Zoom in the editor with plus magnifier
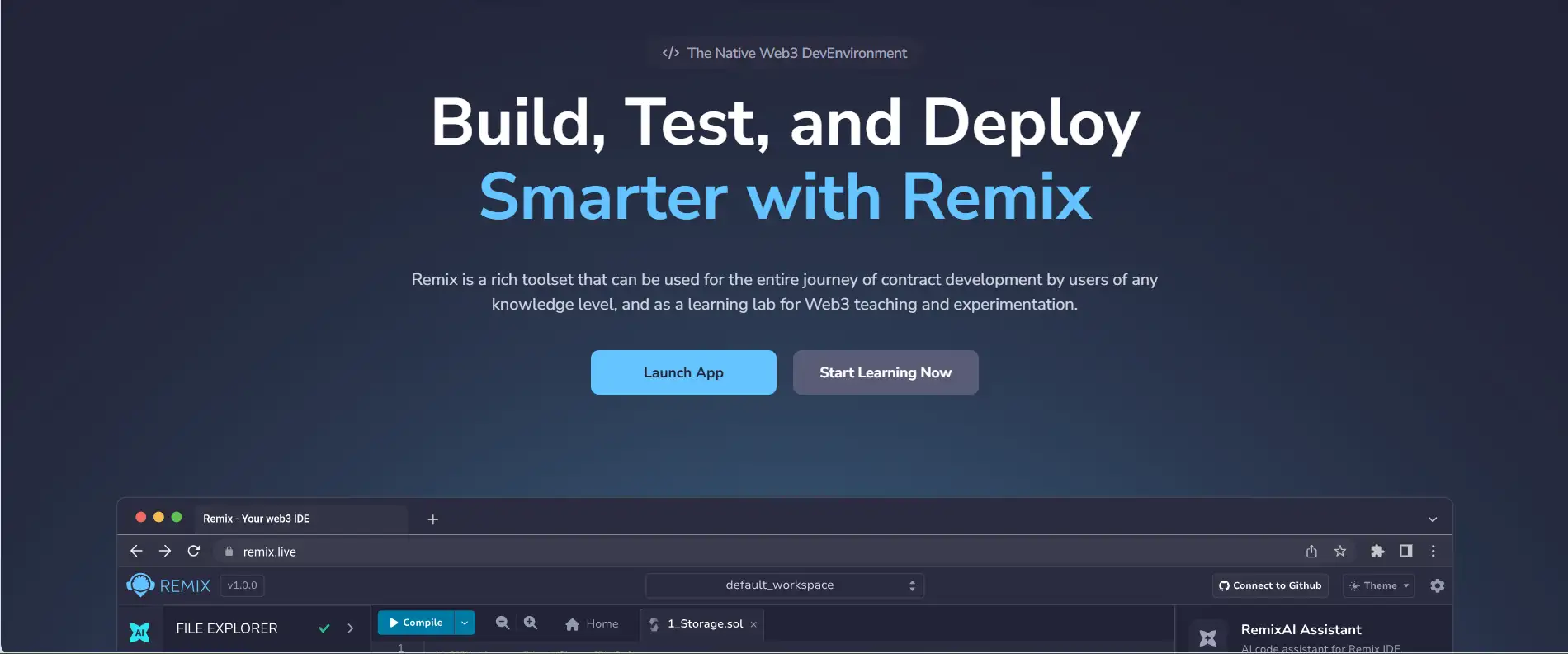Image resolution: width=1568 pixels, height=654 pixels. (531, 623)
